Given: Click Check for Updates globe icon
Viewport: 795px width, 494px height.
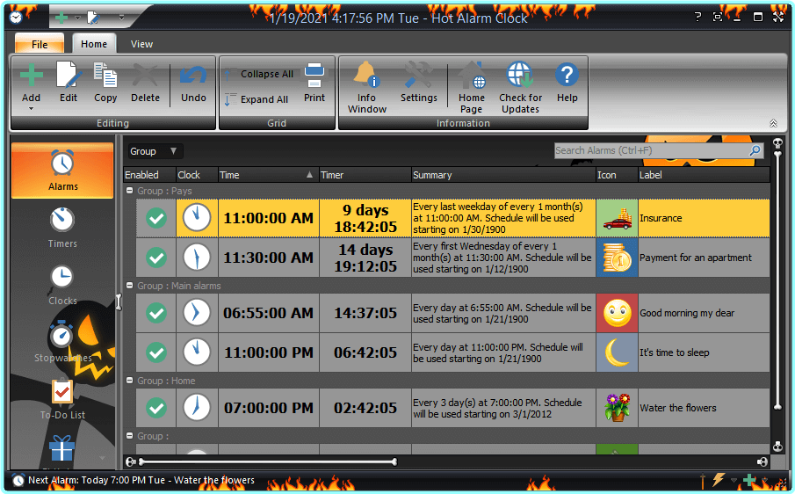Looking at the screenshot, I should pyautogui.click(x=520, y=75).
